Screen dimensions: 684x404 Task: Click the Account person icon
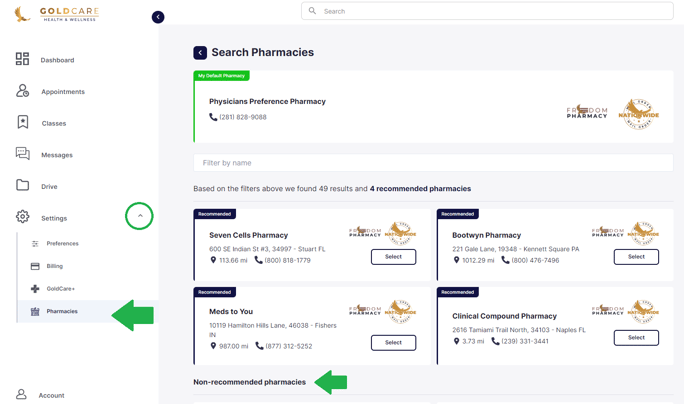pos(21,394)
